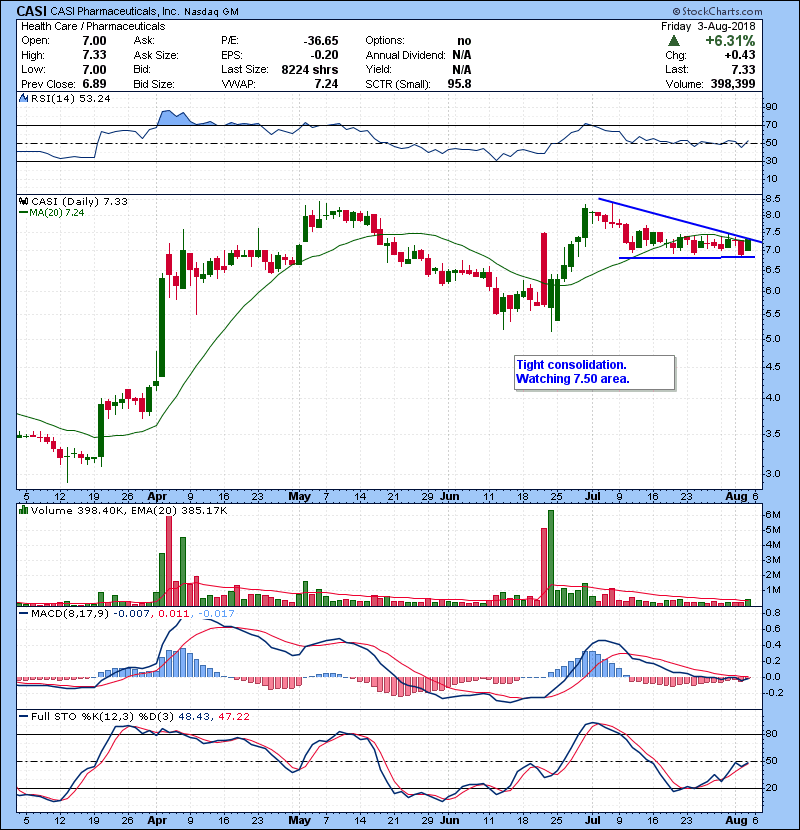Click the Volume value 398,399
This screenshot has height=830, width=800.
733,84
